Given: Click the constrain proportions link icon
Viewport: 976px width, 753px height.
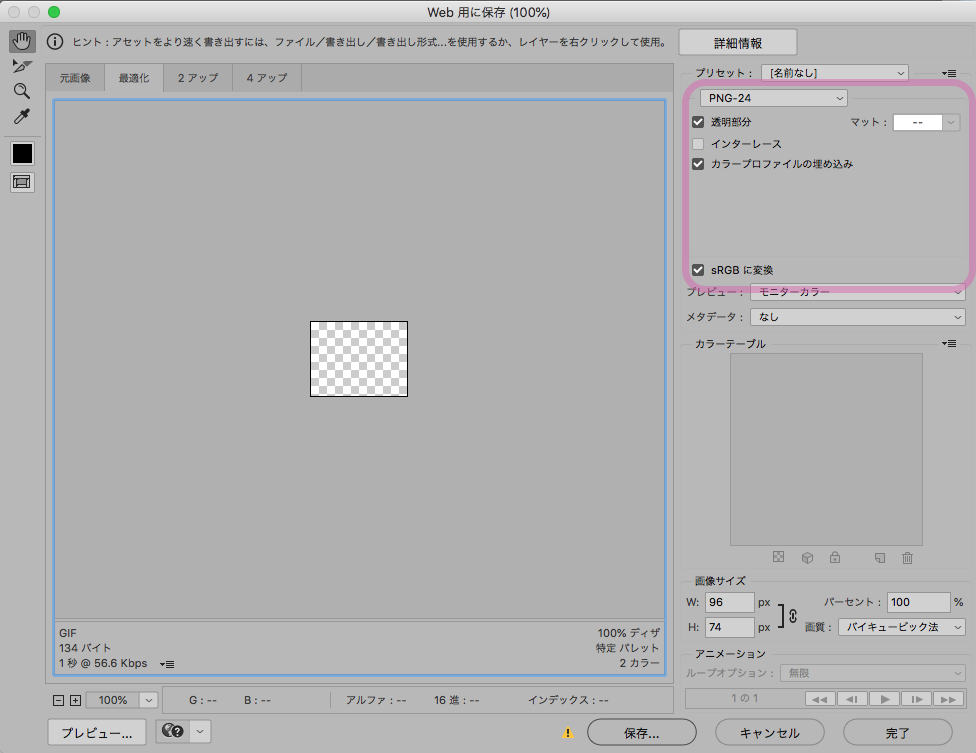Looking at the screenshot, I should [x=793, y=616].
